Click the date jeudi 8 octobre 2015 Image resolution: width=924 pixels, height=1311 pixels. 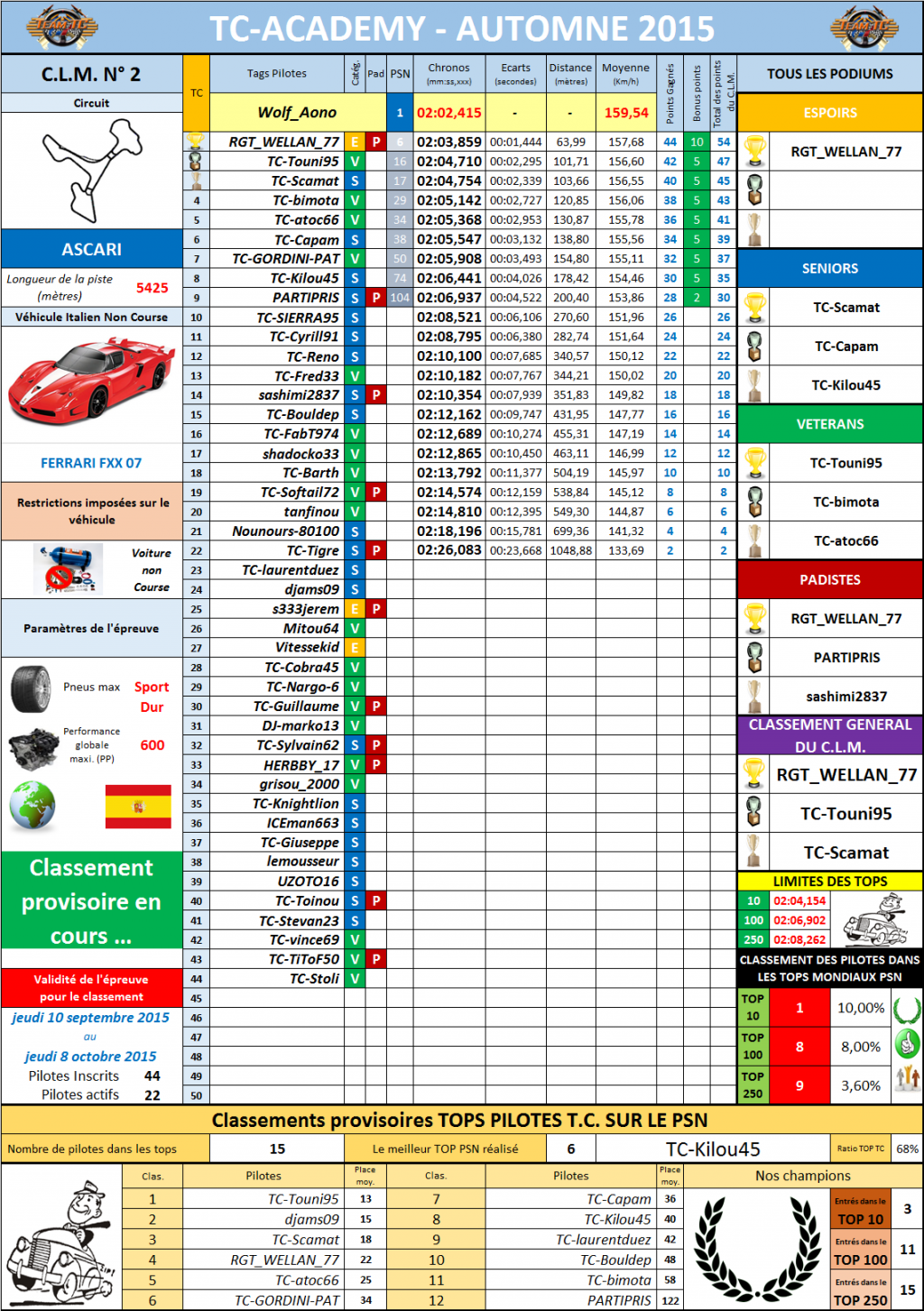tap(90, 1057)
